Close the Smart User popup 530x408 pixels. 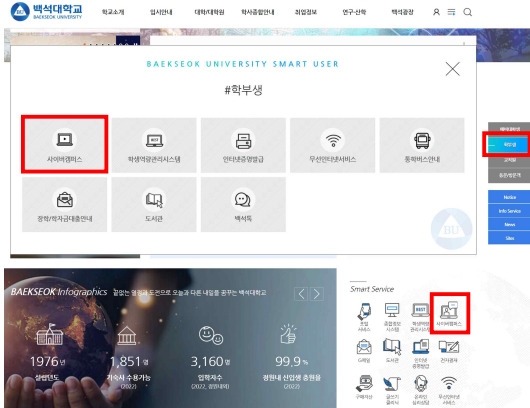coord(453,69)
